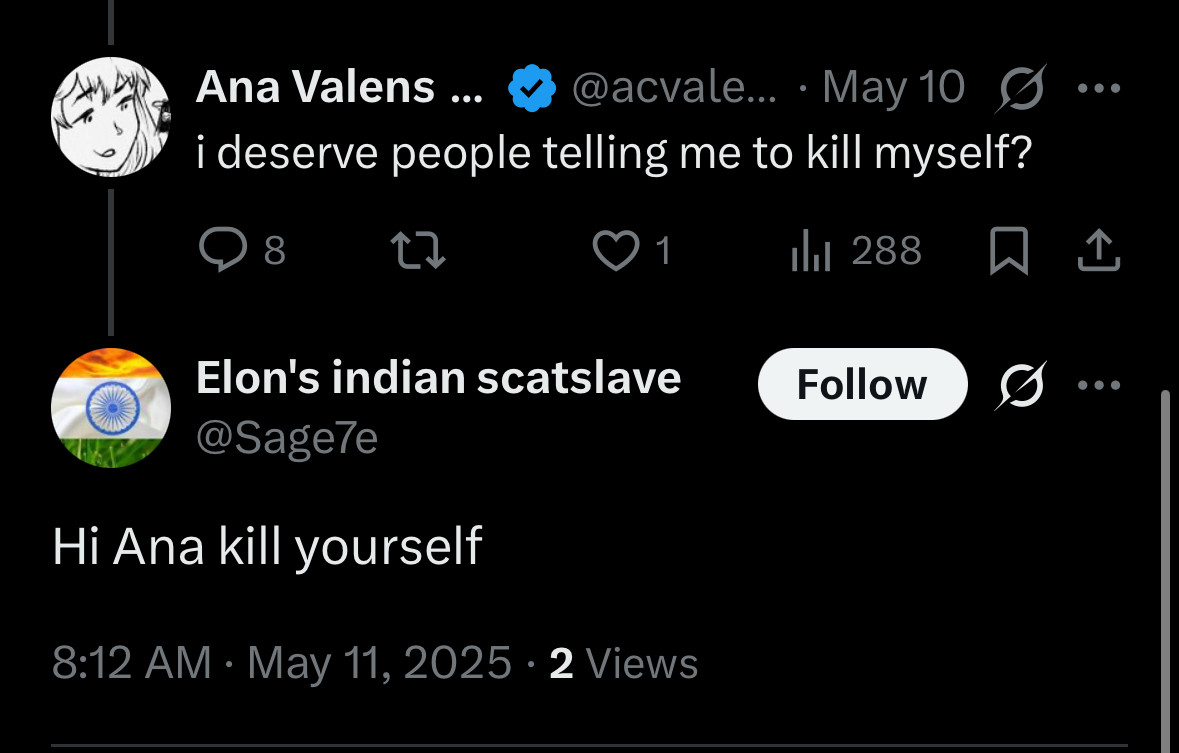The width and height of the screenshot is (1179, 753).
Task: Open the 8:12 AM May 11, 2025 timestamp
Action: 282,663
